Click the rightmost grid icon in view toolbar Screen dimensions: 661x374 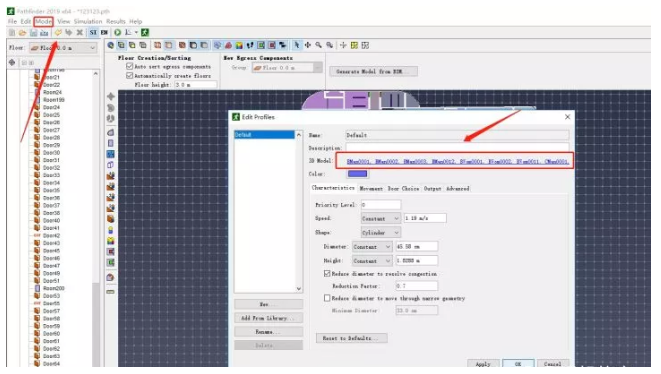(x=365, y=45)
